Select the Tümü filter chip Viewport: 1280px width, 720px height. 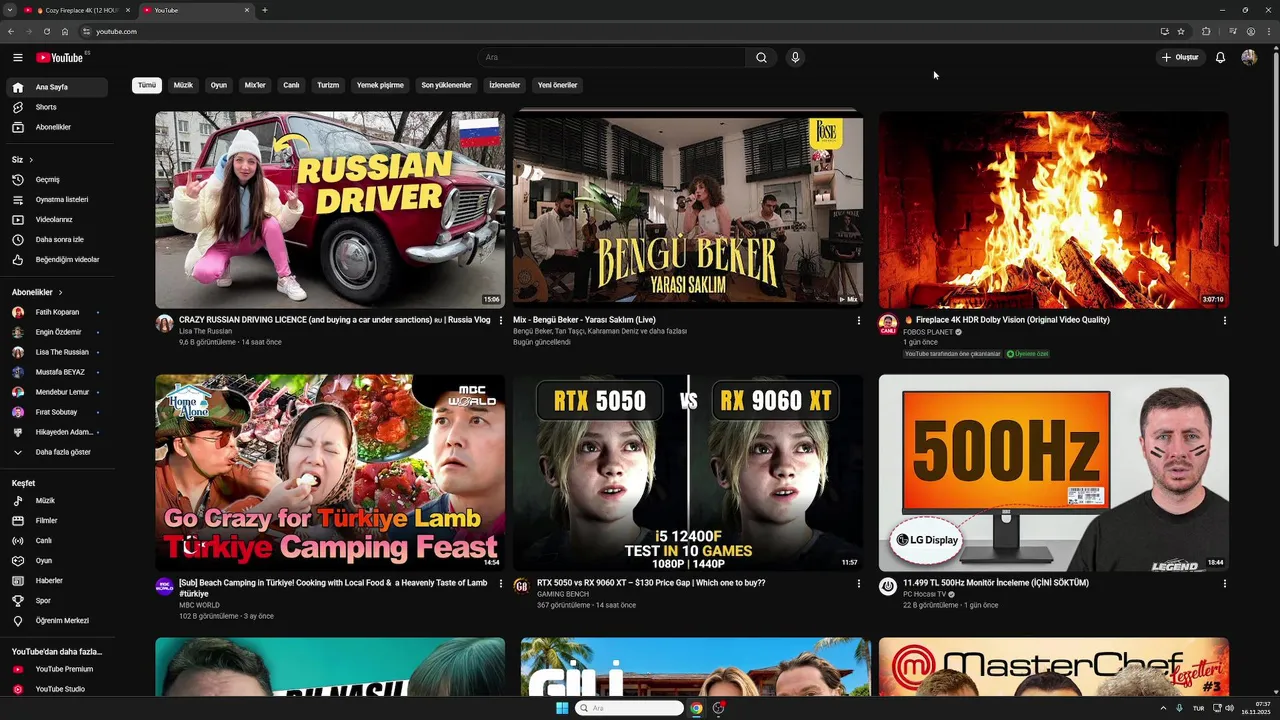click(x=147, y=85)
